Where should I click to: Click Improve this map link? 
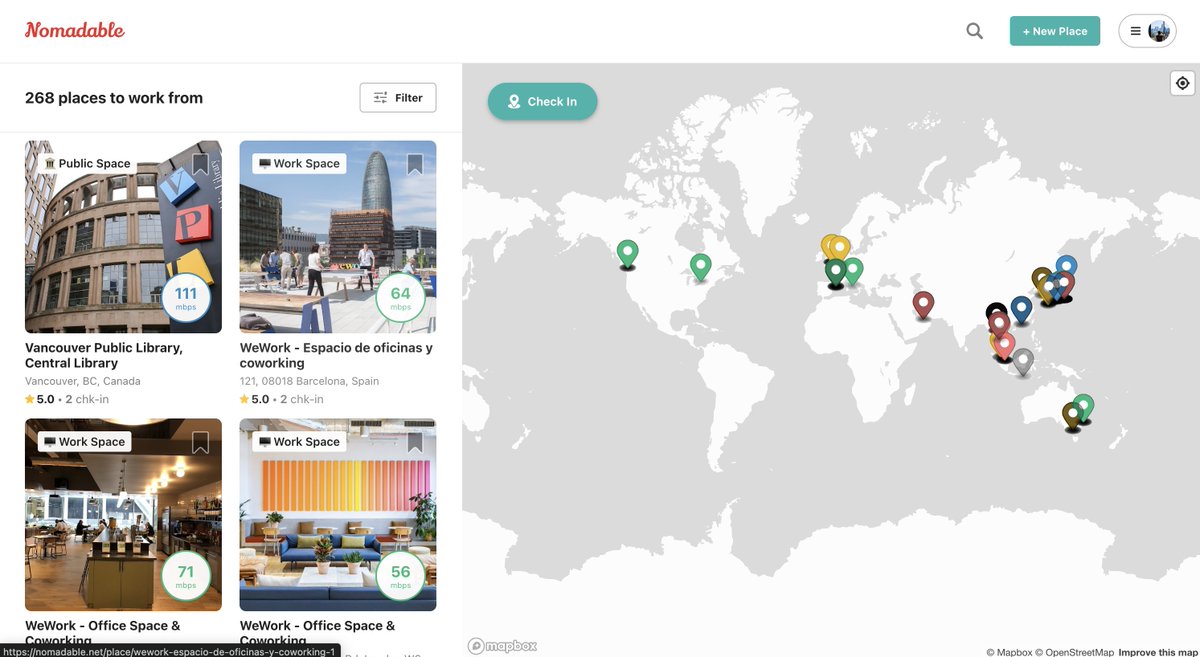coord(1158,652)
